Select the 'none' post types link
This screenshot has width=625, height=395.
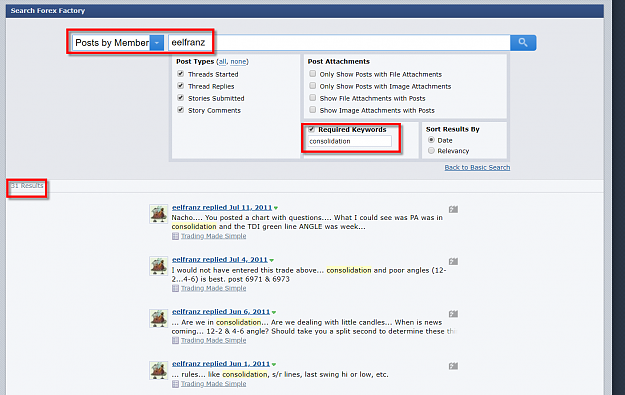click(x=238, y=61)
